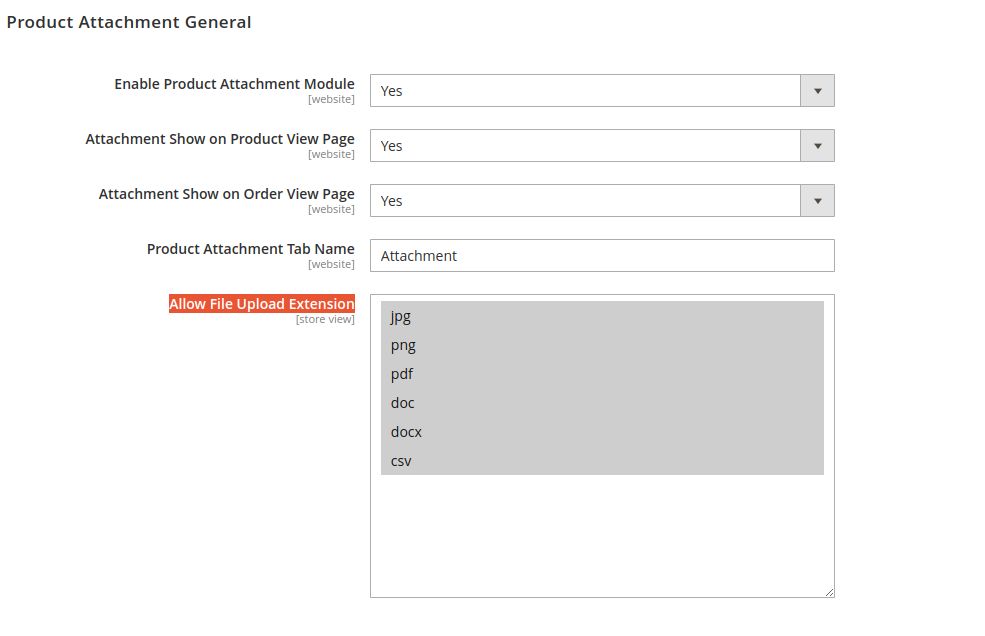This screenshot has width=985, height=636.
Task: Click the Product View Page dropdown arrow
Action: coord(817,146)
